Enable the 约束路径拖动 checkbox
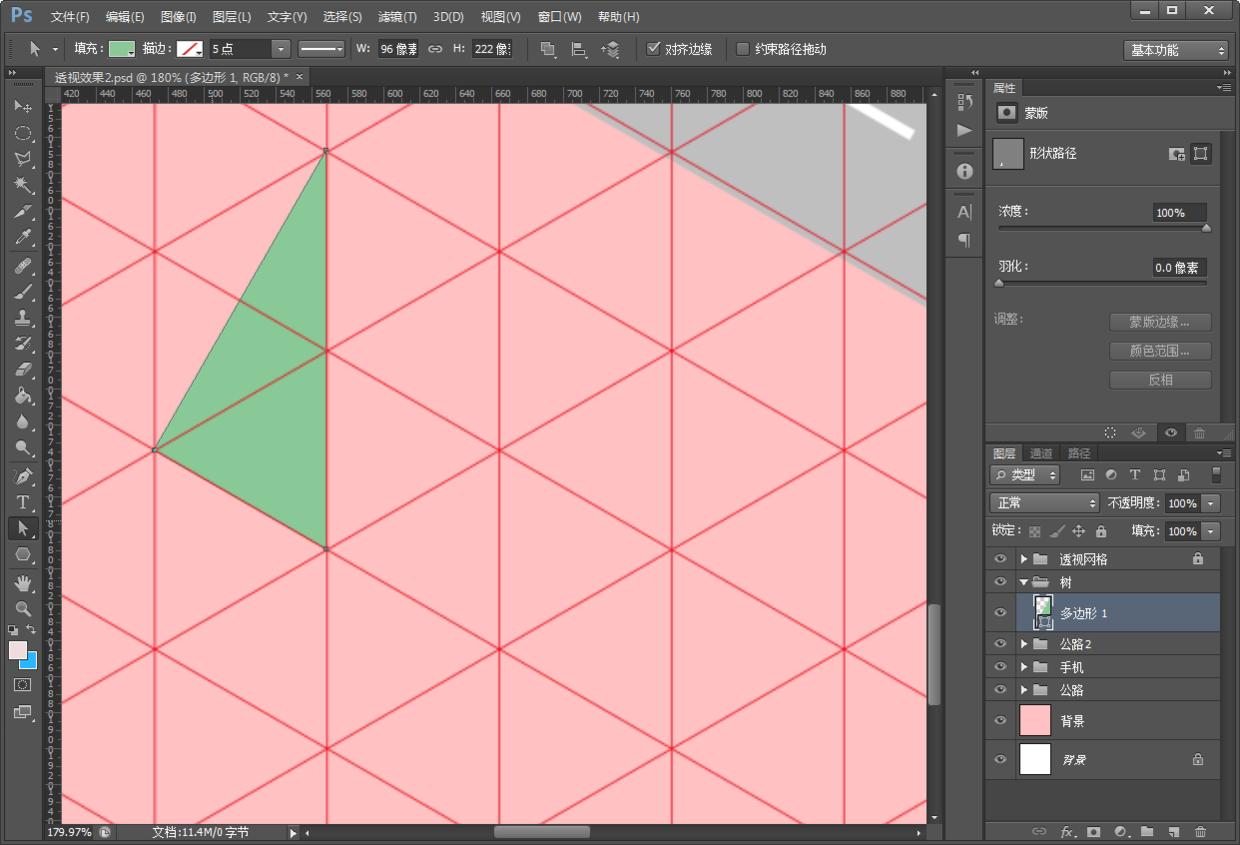This screenshot has width=1240, height=845. (x=743, y=49)
